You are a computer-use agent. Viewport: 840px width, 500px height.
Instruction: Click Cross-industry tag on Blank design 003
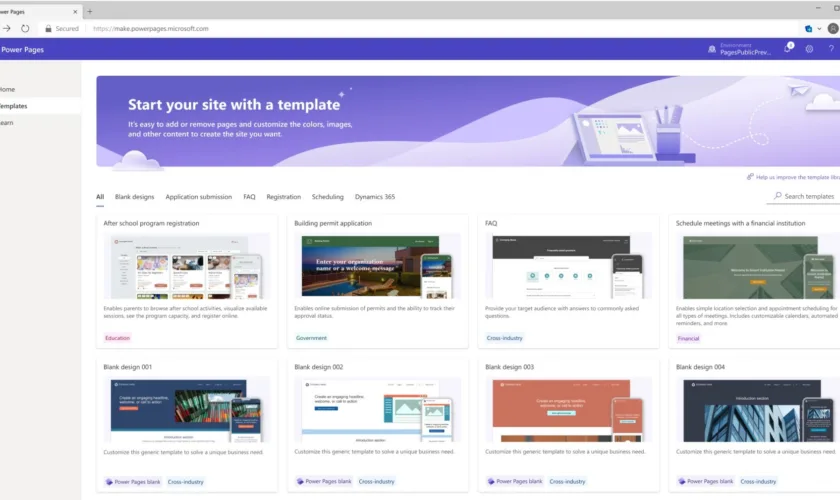coord(567,481)
